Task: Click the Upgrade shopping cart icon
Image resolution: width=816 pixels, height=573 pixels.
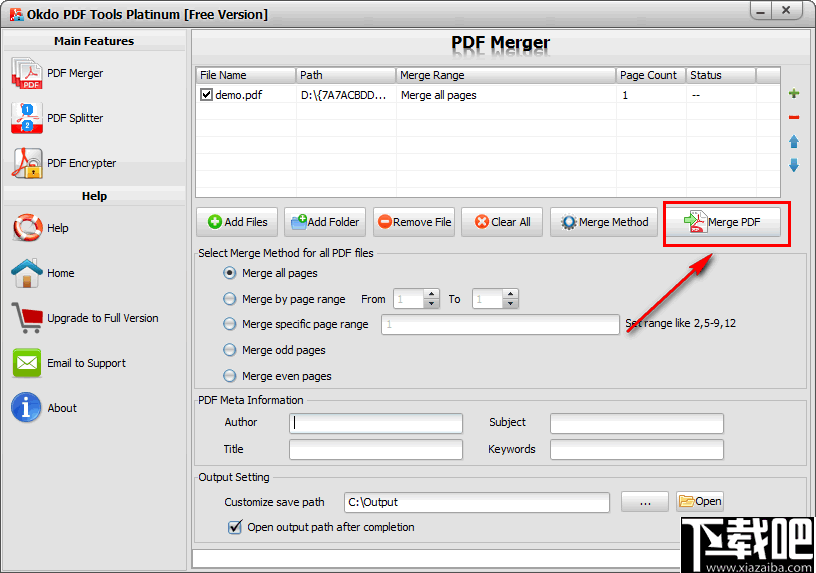Action: pos(27,318)
